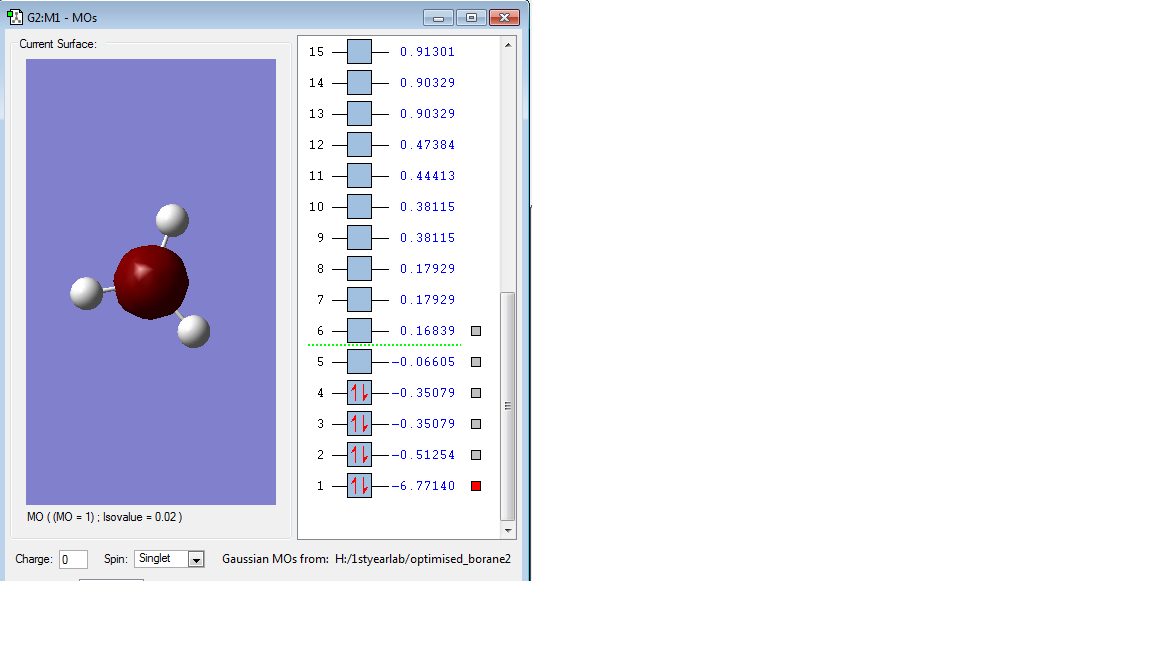Open the Spin dropdown arrow
The width and height of the screenshot is (1152, 648).
(x=196, y=559)
